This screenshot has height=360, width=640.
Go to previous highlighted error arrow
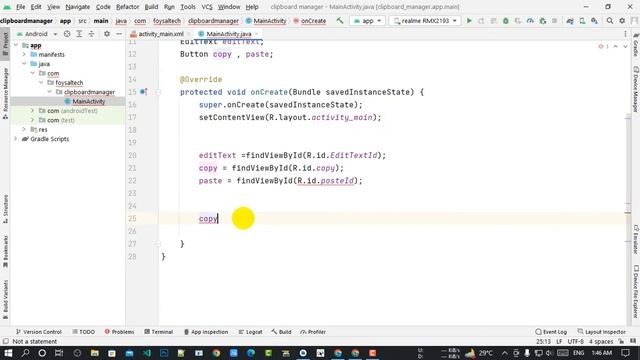(616, 47)
